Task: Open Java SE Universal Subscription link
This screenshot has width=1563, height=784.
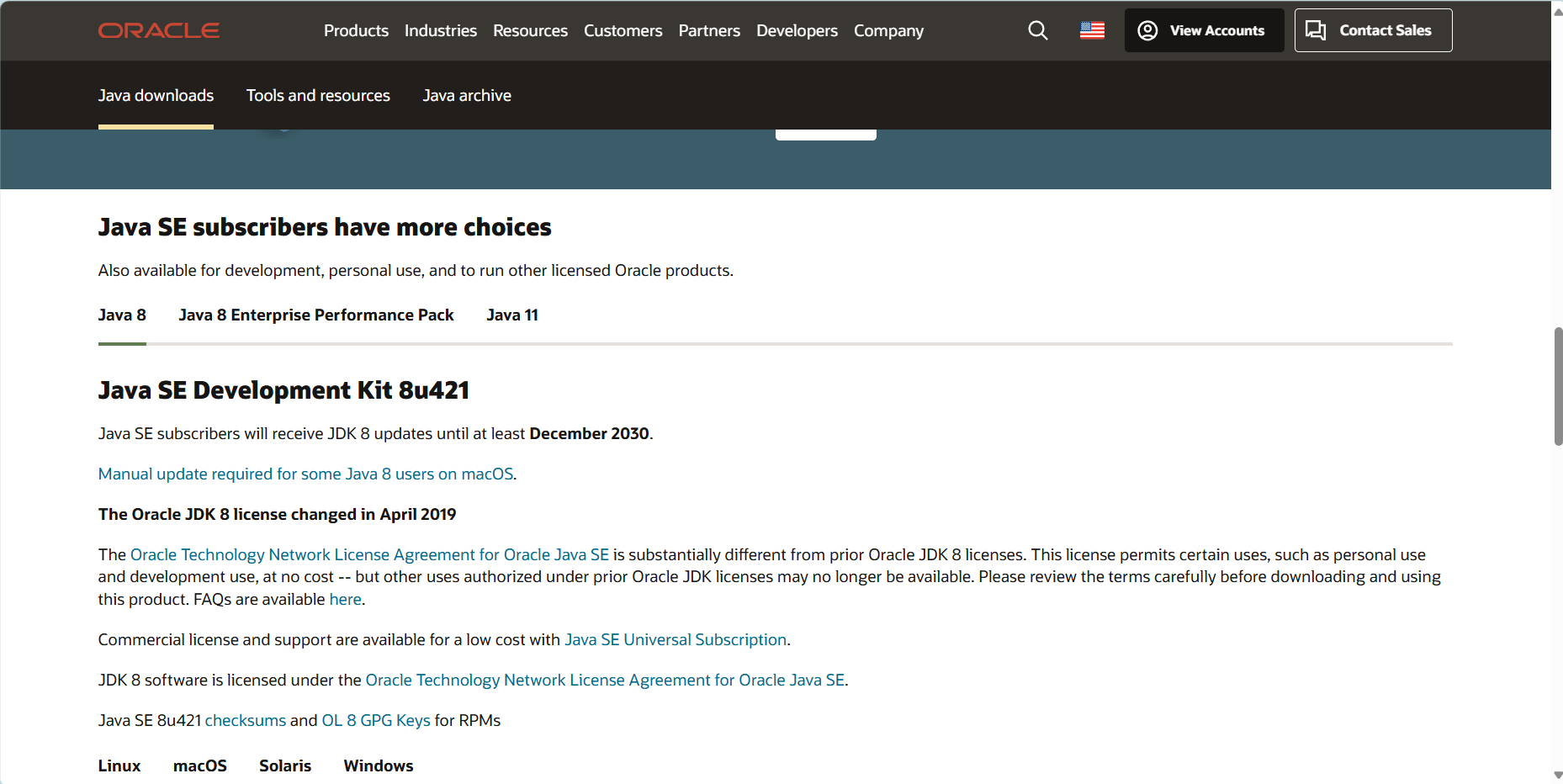Action: pyautogui.click(x=676, y=640)
